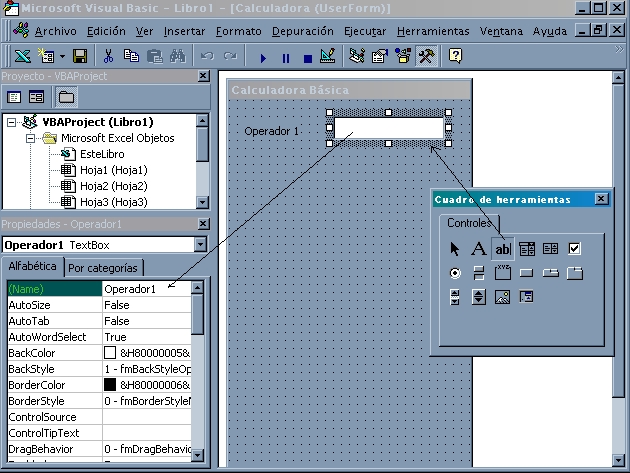630x473 pixels.
Task: Select the Label tool in the toolbox
Action: click(479, 248)
